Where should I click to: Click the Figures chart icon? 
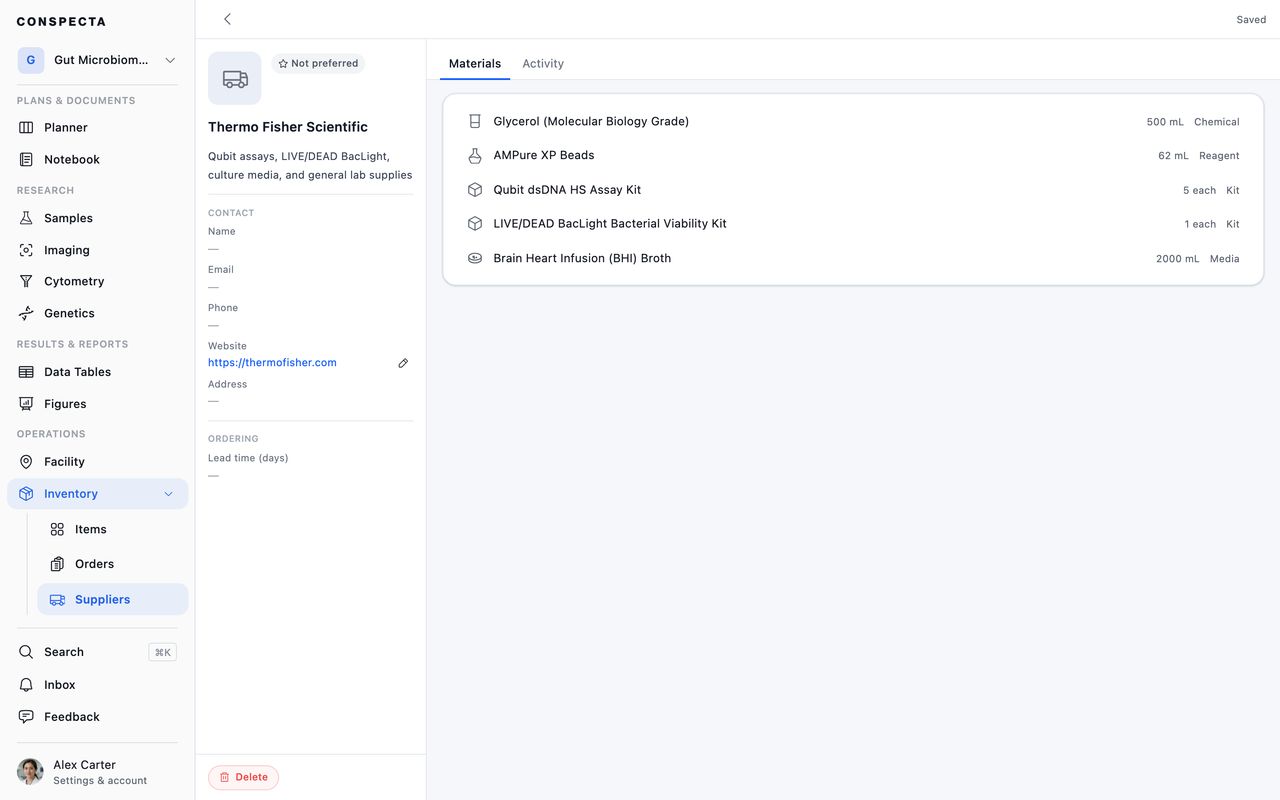pos(26,404)
